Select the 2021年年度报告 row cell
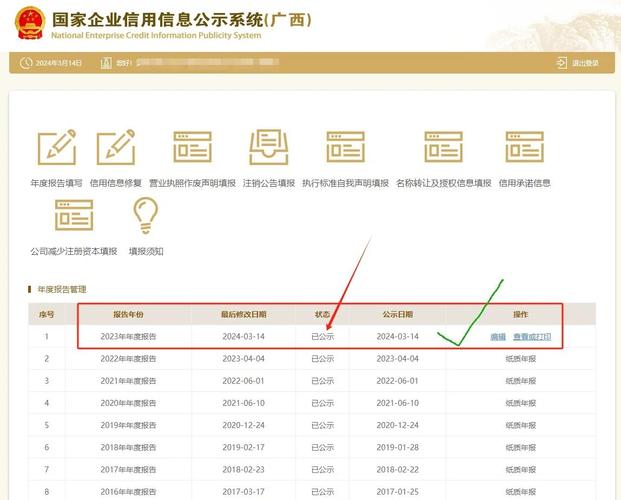 click(x=128, y=381)
